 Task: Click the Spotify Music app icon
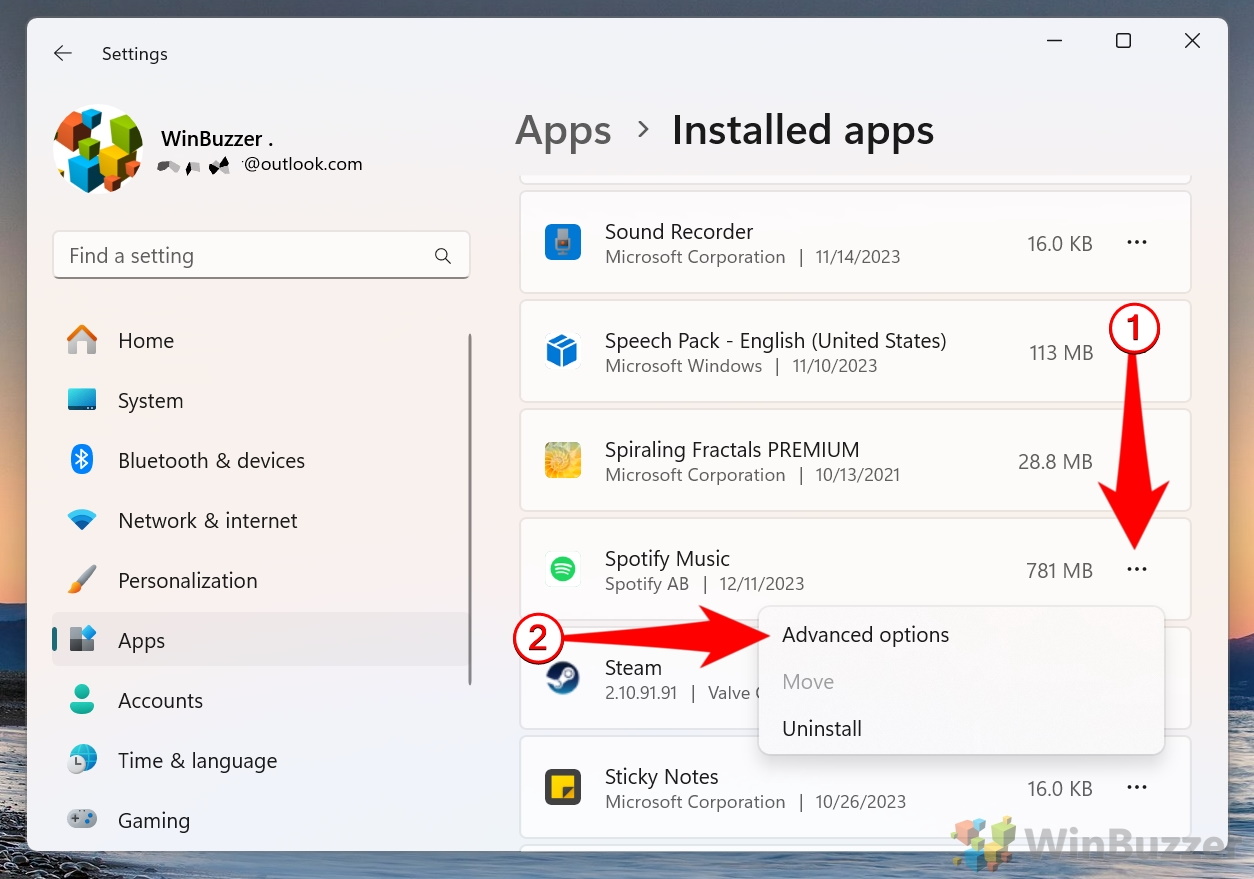(563, 570)
